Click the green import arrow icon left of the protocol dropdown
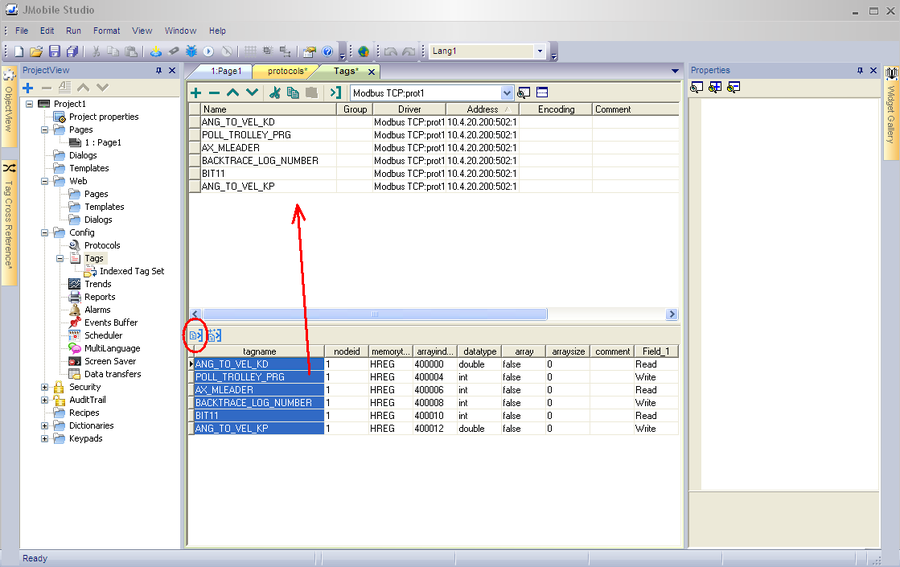The width and height of the screenshot is (900, 567). [336, 92]
